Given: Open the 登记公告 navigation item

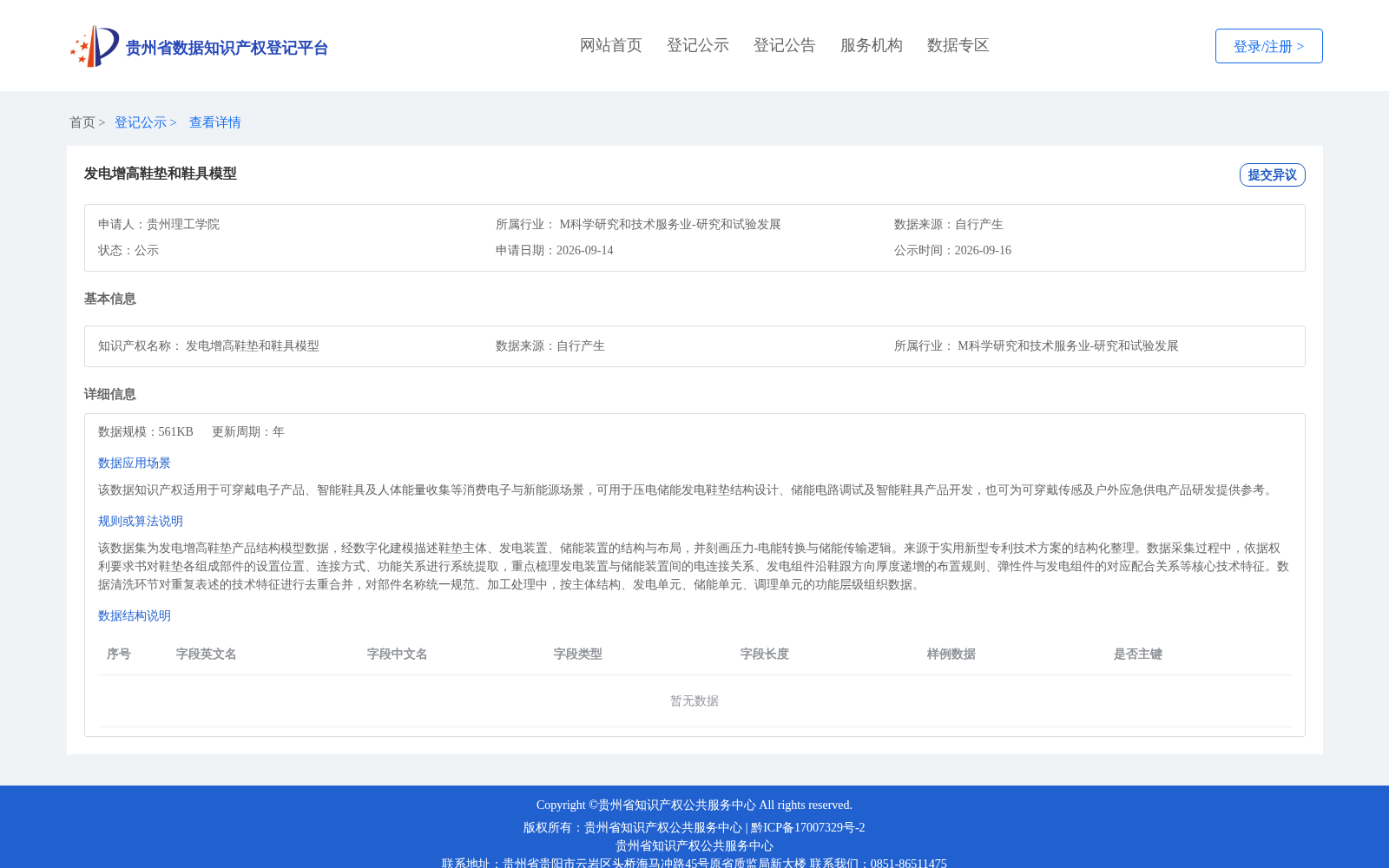Looking at the screenshot, I should [x=785, y=45].
